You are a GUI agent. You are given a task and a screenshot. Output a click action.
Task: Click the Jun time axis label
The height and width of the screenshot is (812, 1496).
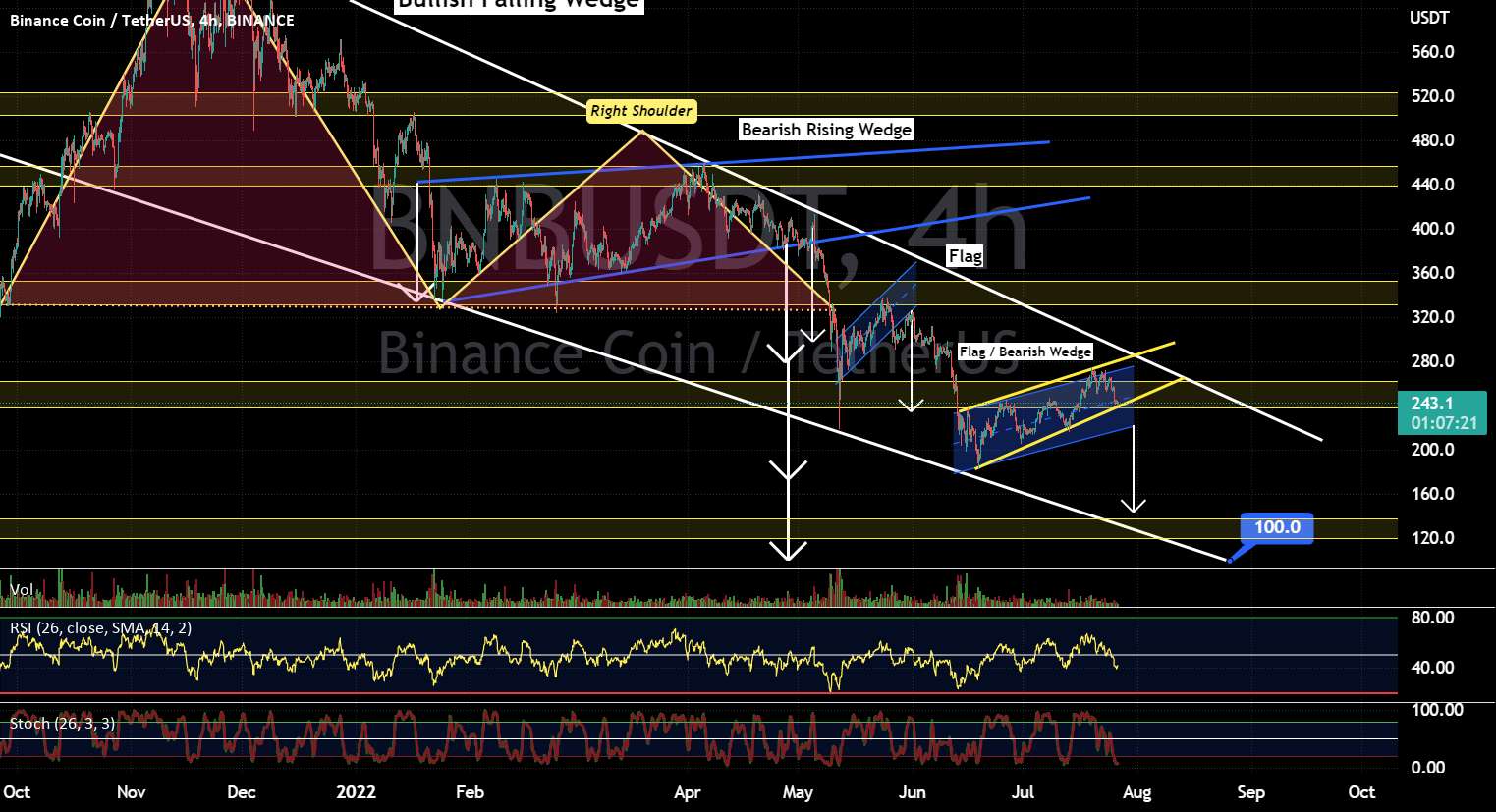[914, 792]
